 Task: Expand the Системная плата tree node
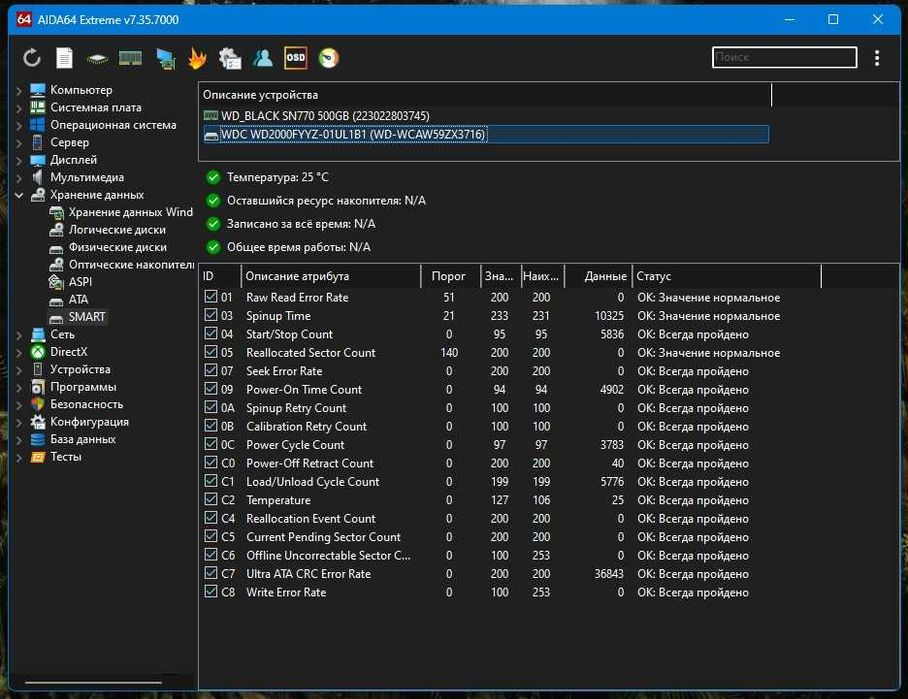[x=19, y=108]
